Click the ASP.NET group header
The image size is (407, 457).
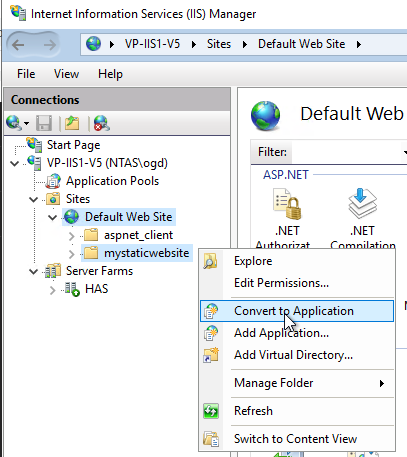pyautogui.click(x=286, y=175)
